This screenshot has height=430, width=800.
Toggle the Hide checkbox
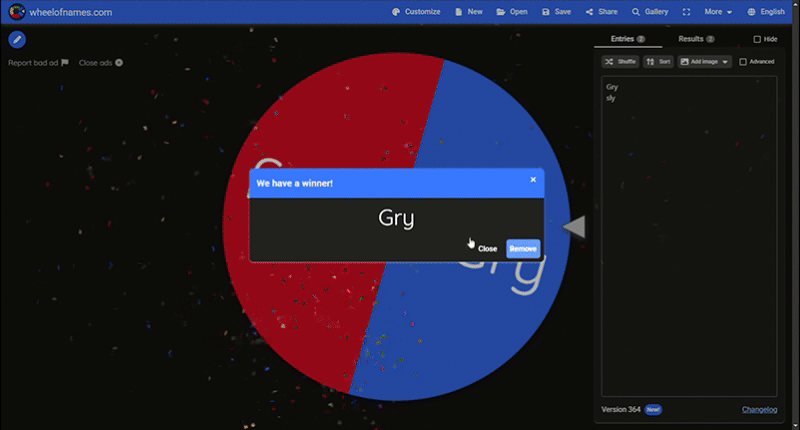tap(757, 39)
